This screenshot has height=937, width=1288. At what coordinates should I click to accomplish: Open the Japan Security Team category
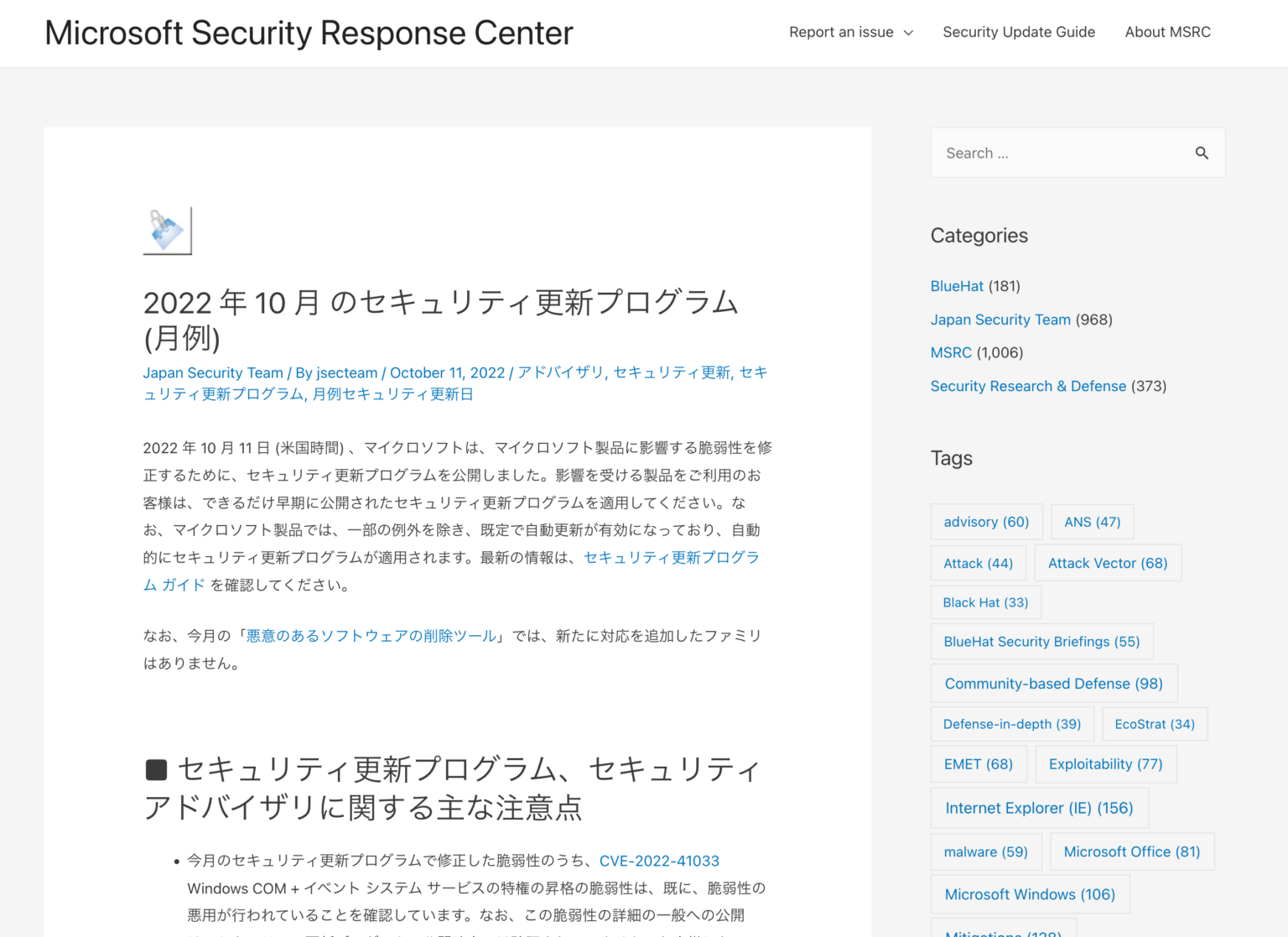click(x=1000, y=320)
